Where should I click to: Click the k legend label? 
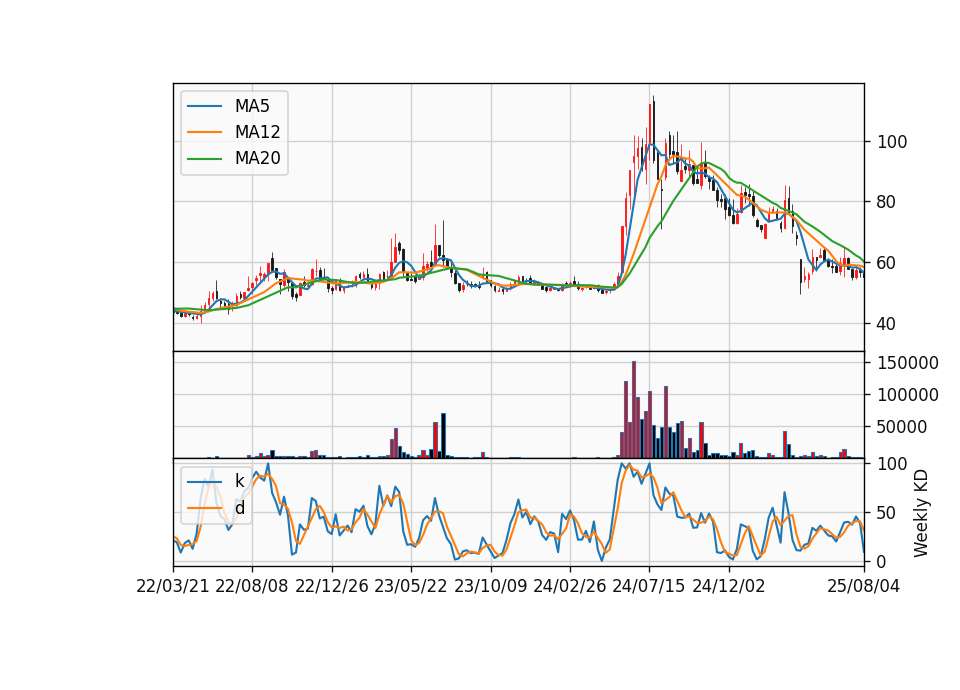239,481
